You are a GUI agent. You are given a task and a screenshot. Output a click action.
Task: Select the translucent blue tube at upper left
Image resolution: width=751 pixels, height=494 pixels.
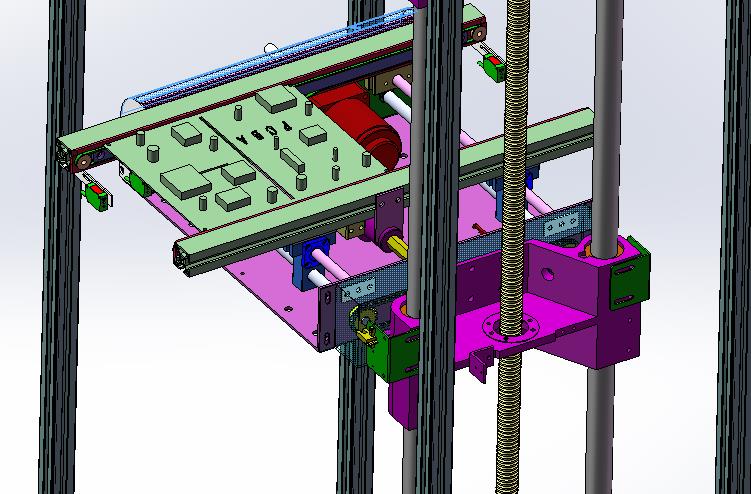click(x=268, y=62)
